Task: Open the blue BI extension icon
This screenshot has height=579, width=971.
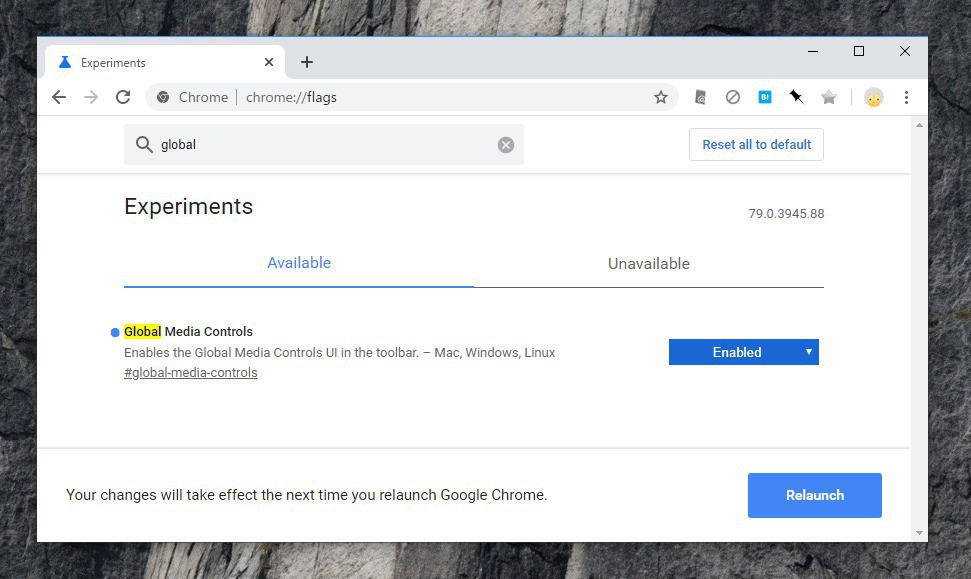Action: (765, 97)
